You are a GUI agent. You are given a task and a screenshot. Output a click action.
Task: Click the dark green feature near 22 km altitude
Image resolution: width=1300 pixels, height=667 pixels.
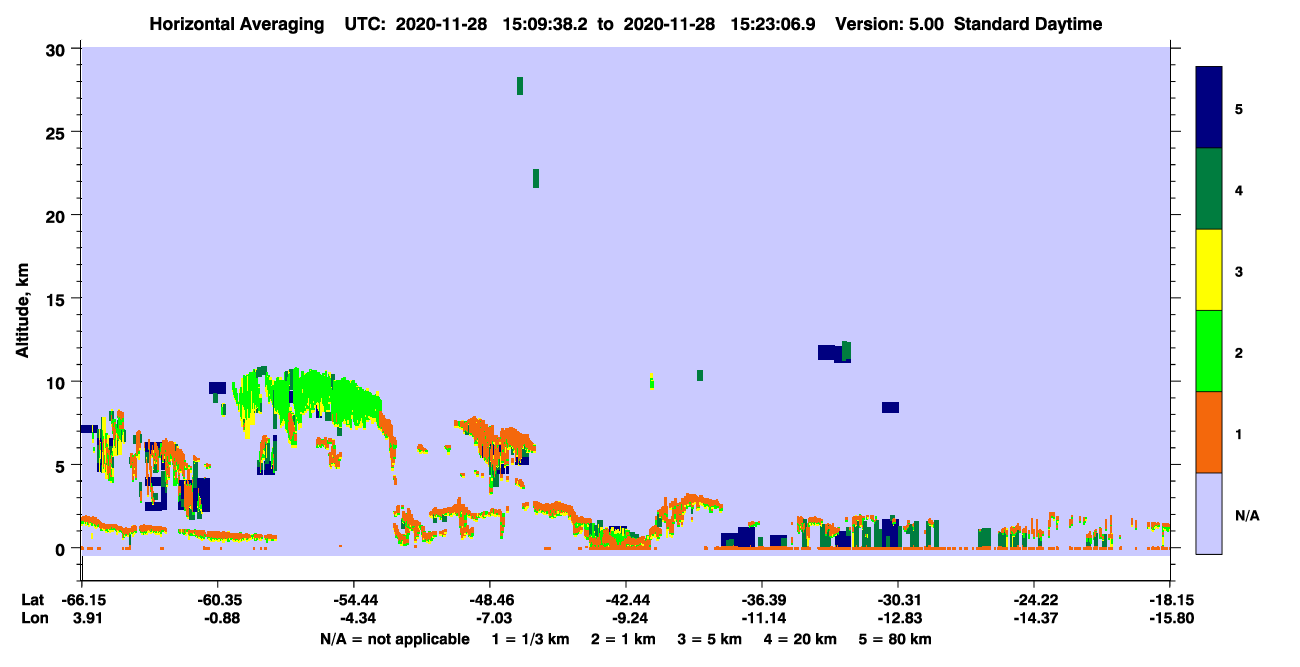click(x=536, y=179)
